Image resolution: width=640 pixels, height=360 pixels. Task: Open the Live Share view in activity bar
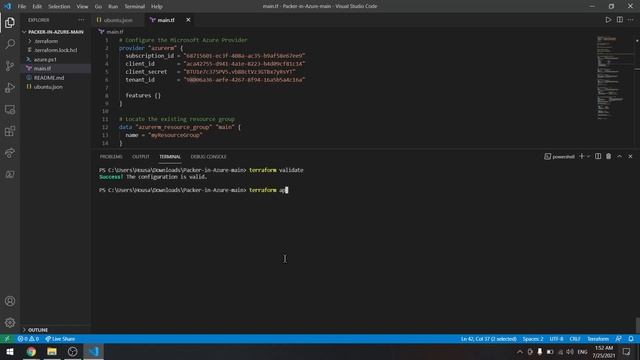[x=10, y=153]
